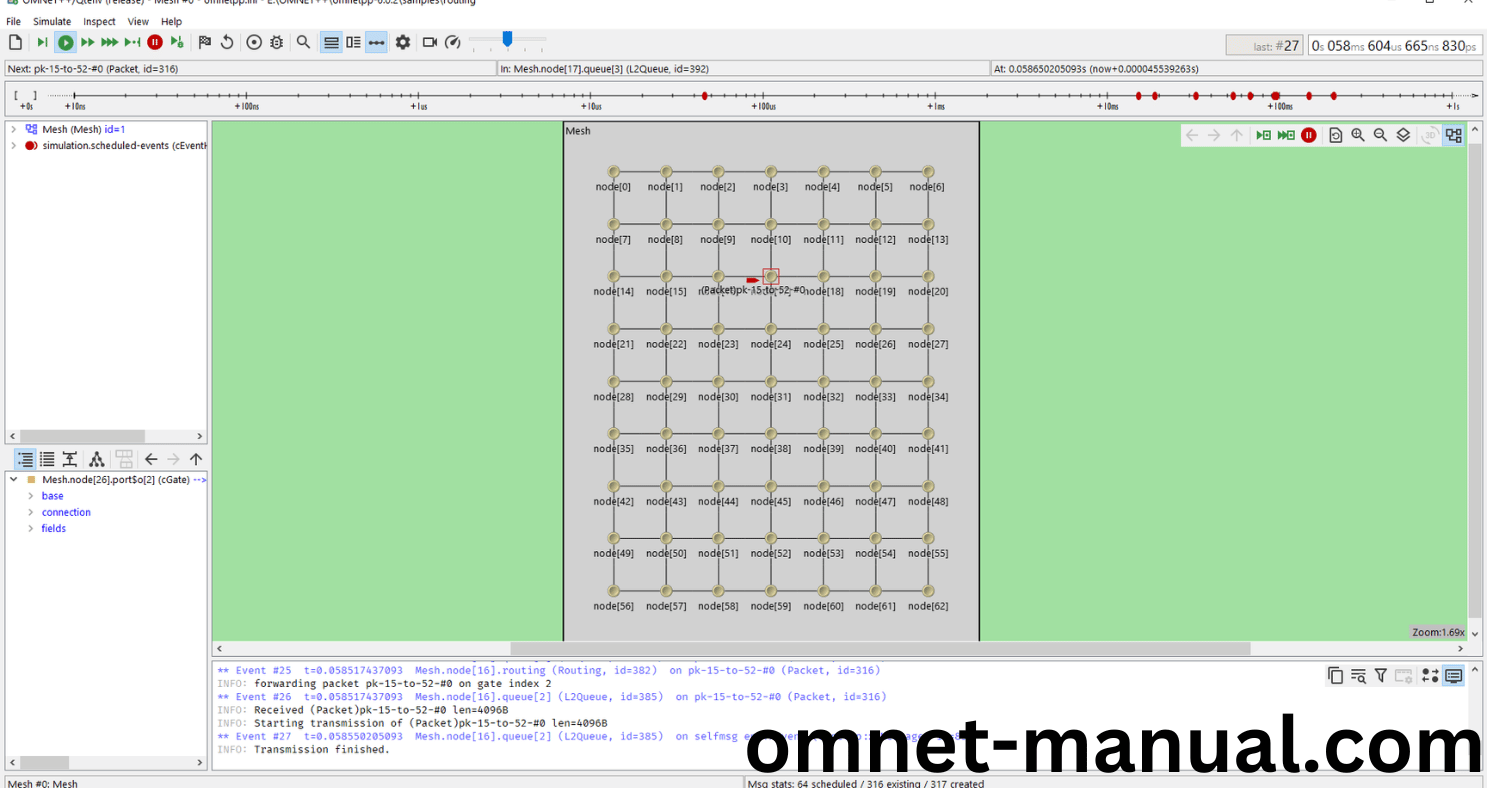1487x788 pixels.
Task: Collapse the Mesh.node[26].port$o[2] inspector root
Action: pos(13,479)
